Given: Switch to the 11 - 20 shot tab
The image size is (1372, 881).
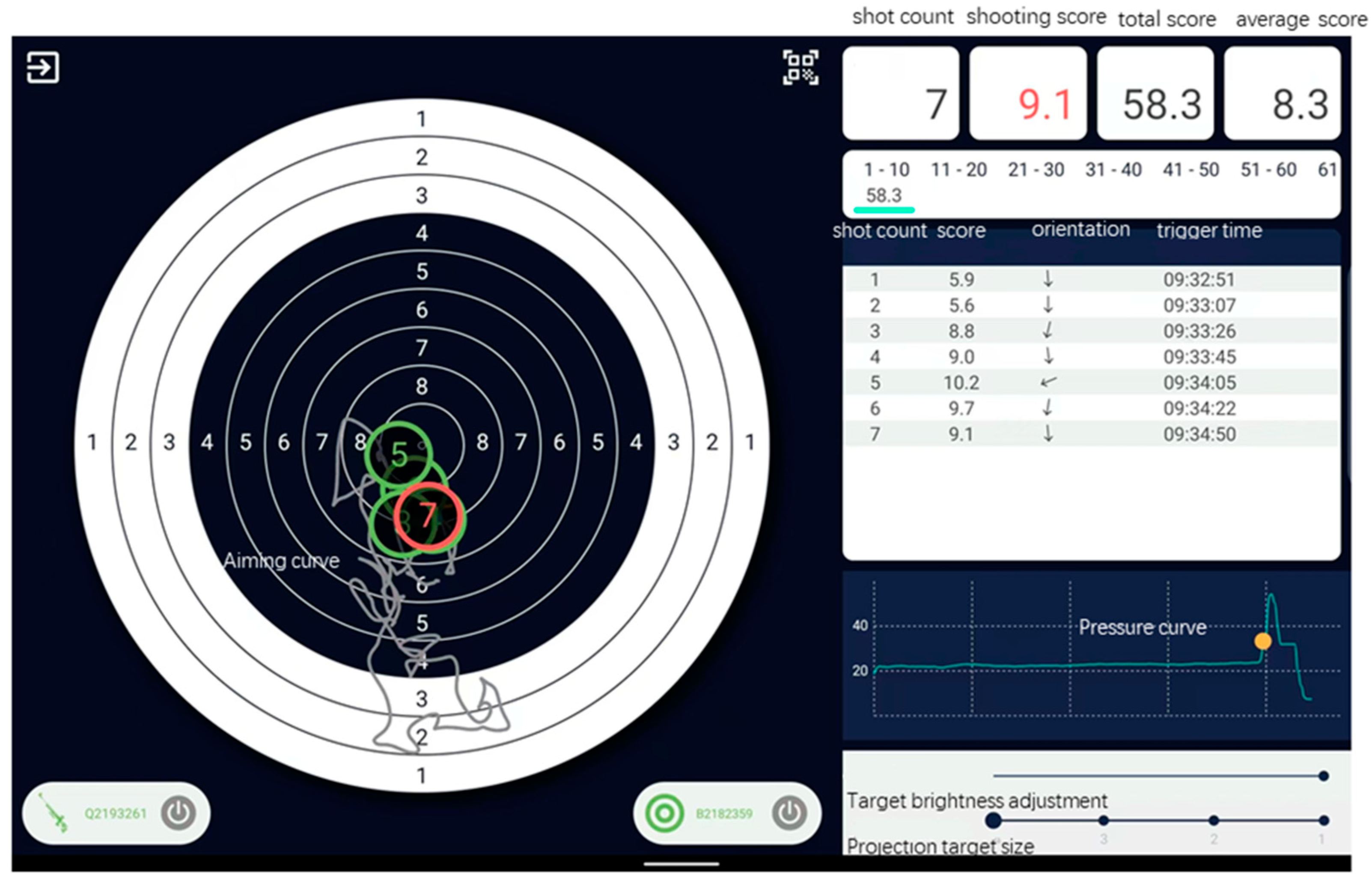Looking at the screenshot, I should click(958, 170).
